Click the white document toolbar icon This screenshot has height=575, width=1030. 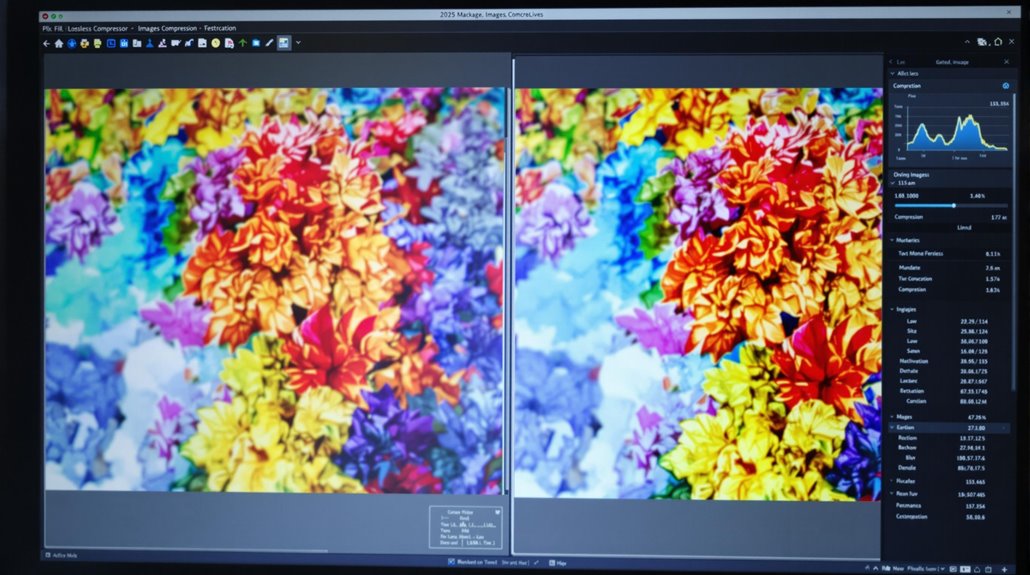tap(202, 43)
